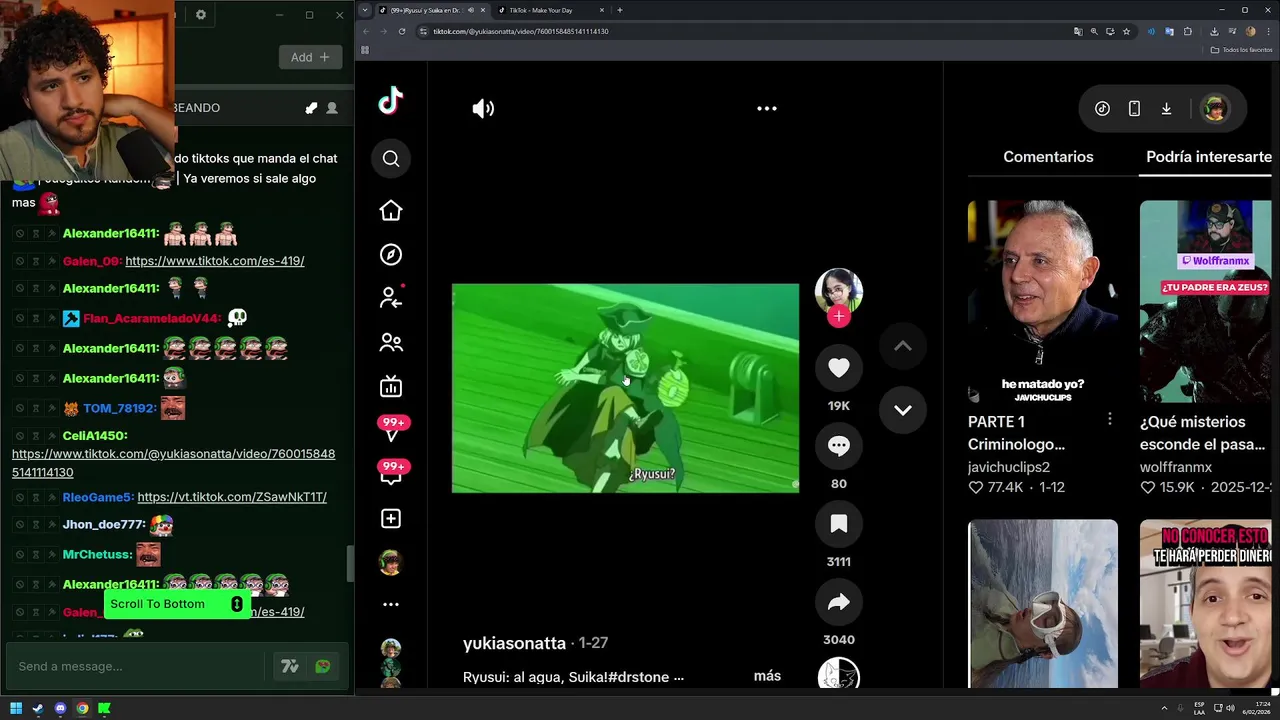Switch to the Comentarios tab
1280x720 pixels.
point(1048,157)
